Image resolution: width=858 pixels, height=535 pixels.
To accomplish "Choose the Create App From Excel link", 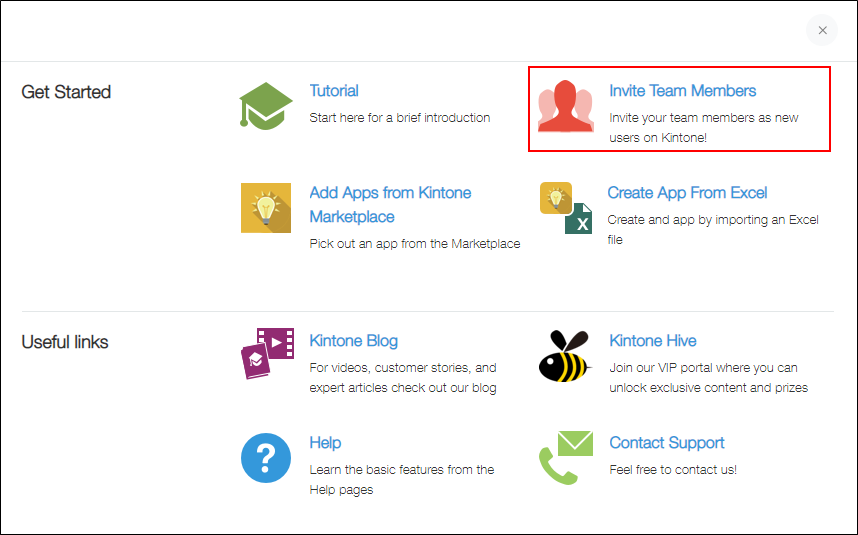I will pos(687,193).
